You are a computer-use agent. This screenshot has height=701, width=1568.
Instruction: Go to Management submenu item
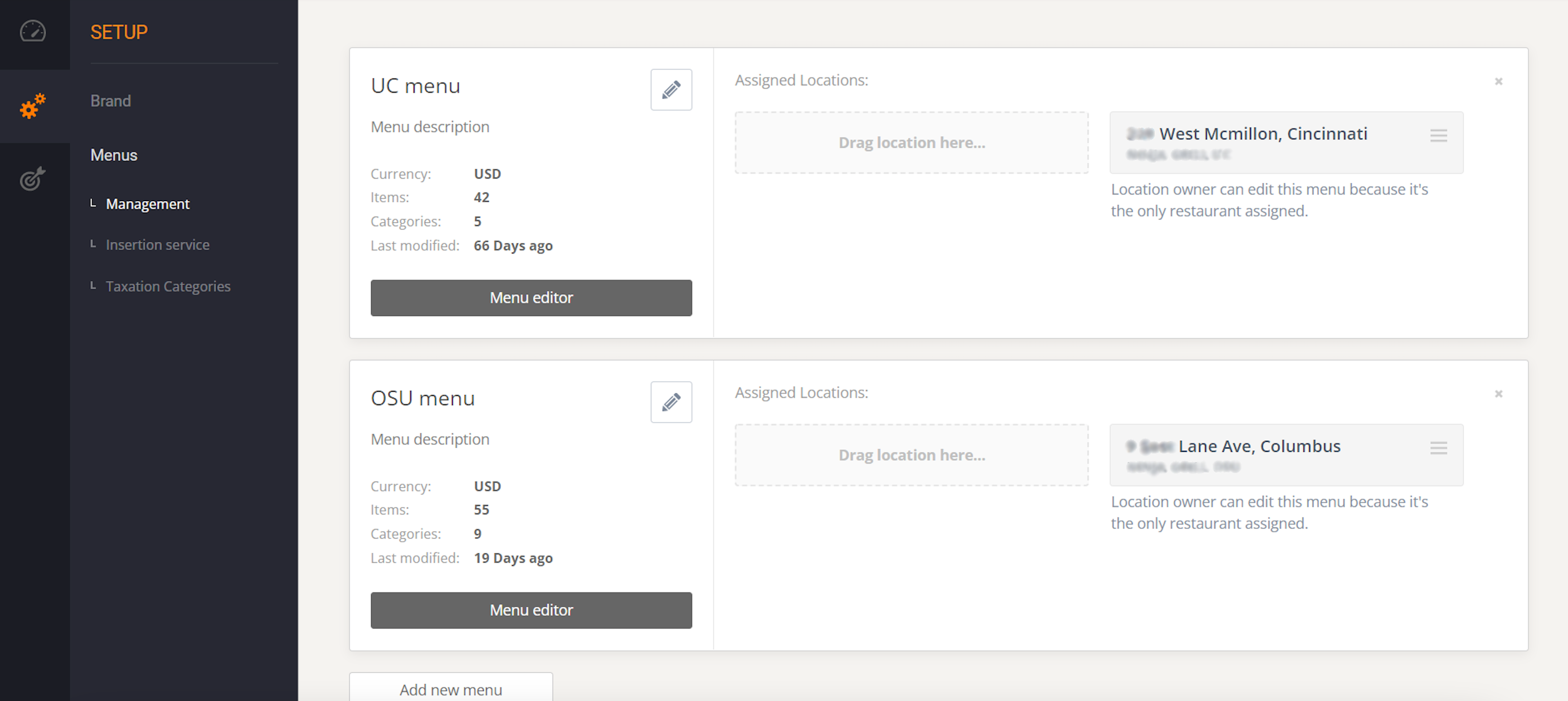pos(148,204)
